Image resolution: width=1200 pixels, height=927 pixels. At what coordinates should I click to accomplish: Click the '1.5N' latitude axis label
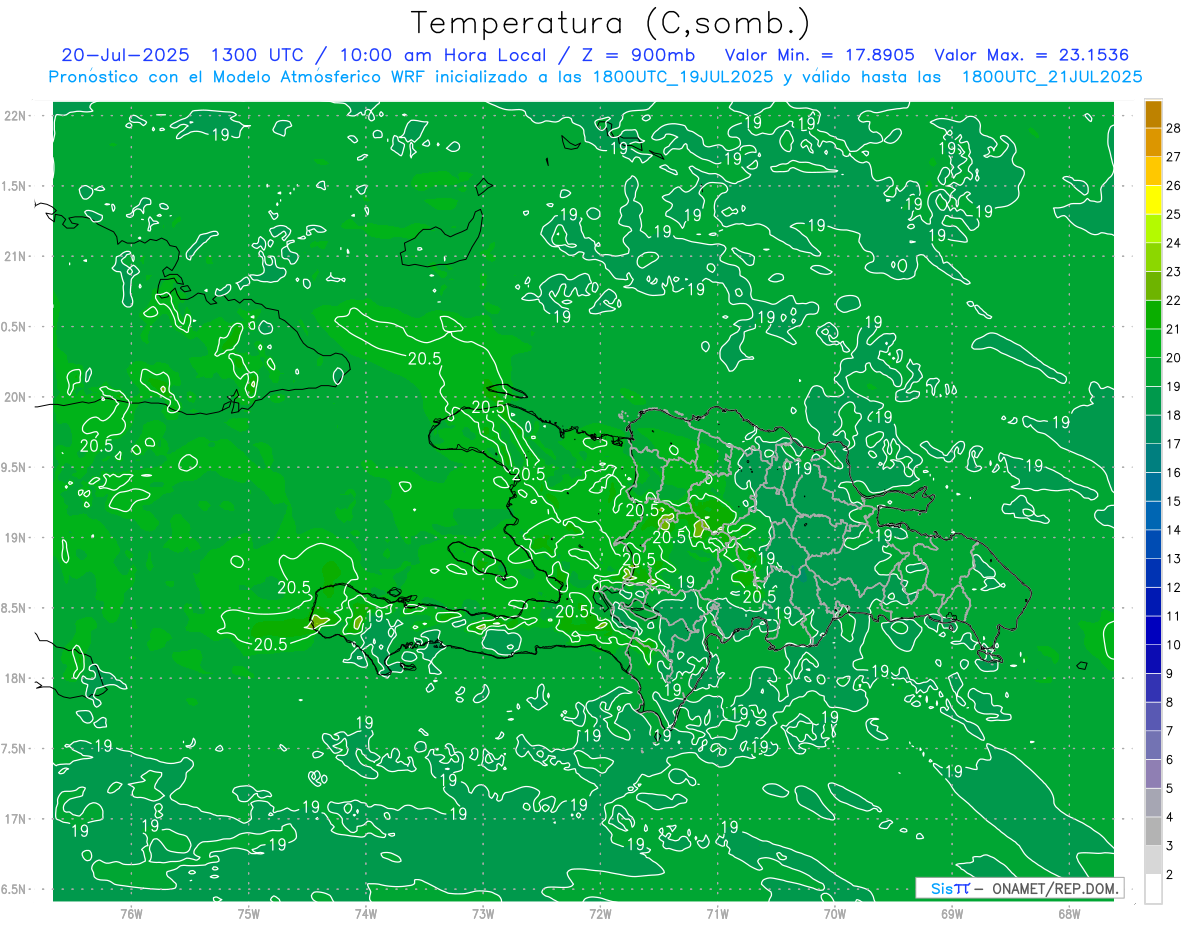tap(15, 187)
